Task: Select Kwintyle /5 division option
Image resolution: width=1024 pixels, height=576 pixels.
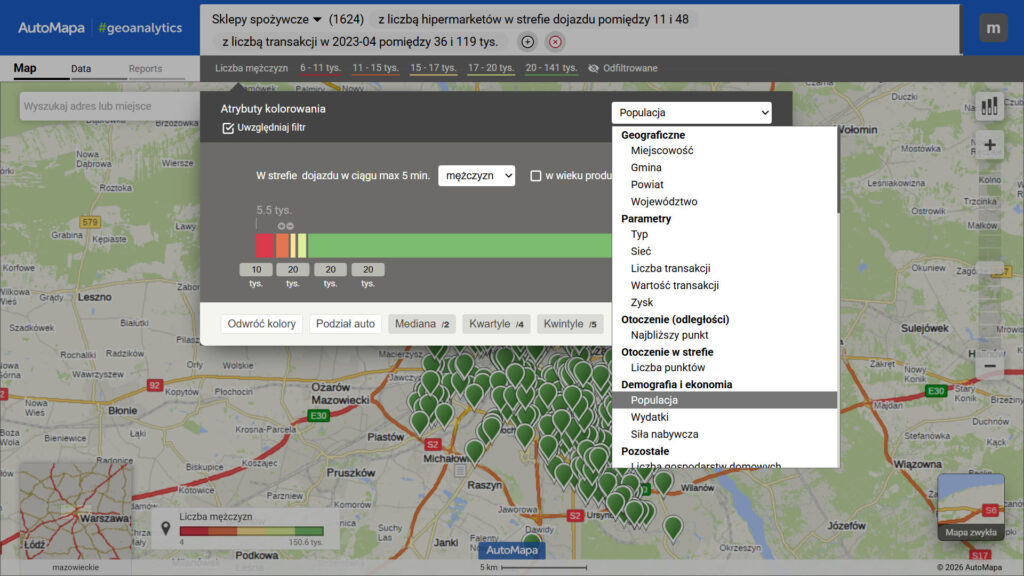Action: (570, 324)
